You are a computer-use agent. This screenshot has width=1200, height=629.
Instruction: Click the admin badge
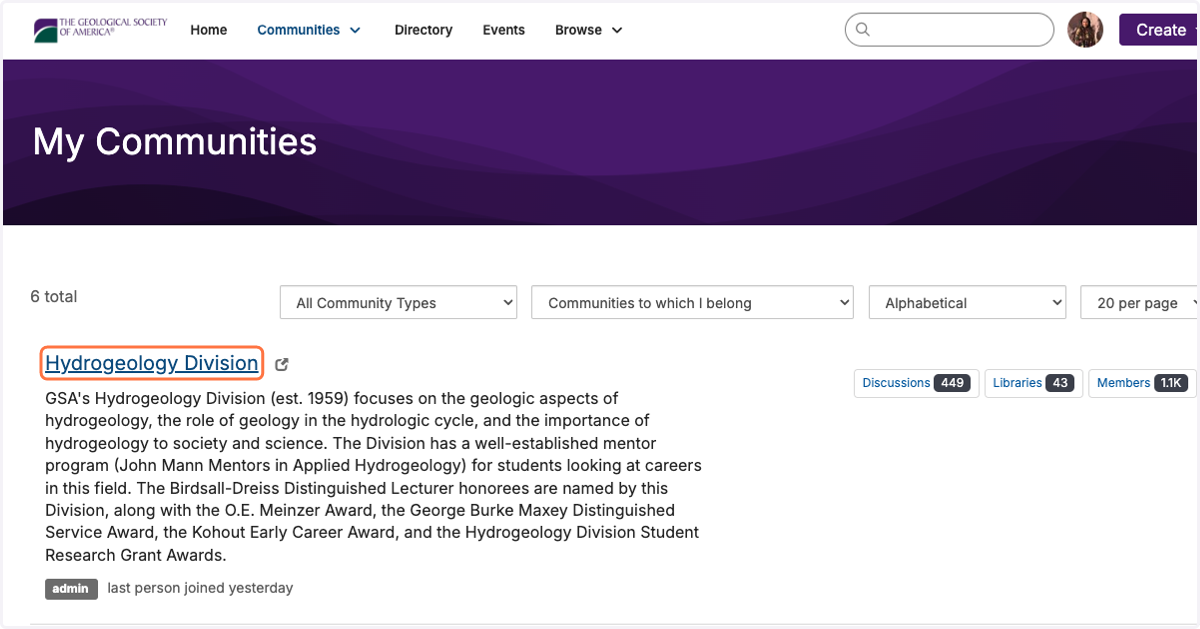tap(71, 588)
